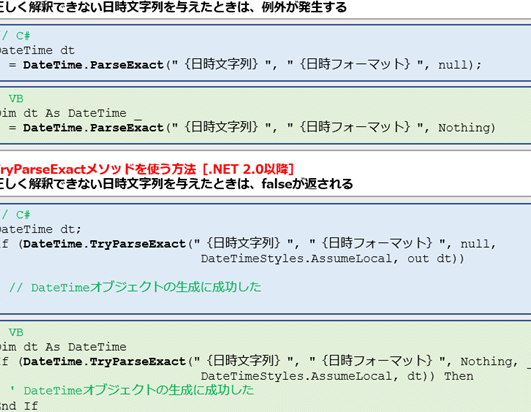Click the VB comment "' DateTimeオブジェクトの生成に成功した"

(x=131, y=390)
